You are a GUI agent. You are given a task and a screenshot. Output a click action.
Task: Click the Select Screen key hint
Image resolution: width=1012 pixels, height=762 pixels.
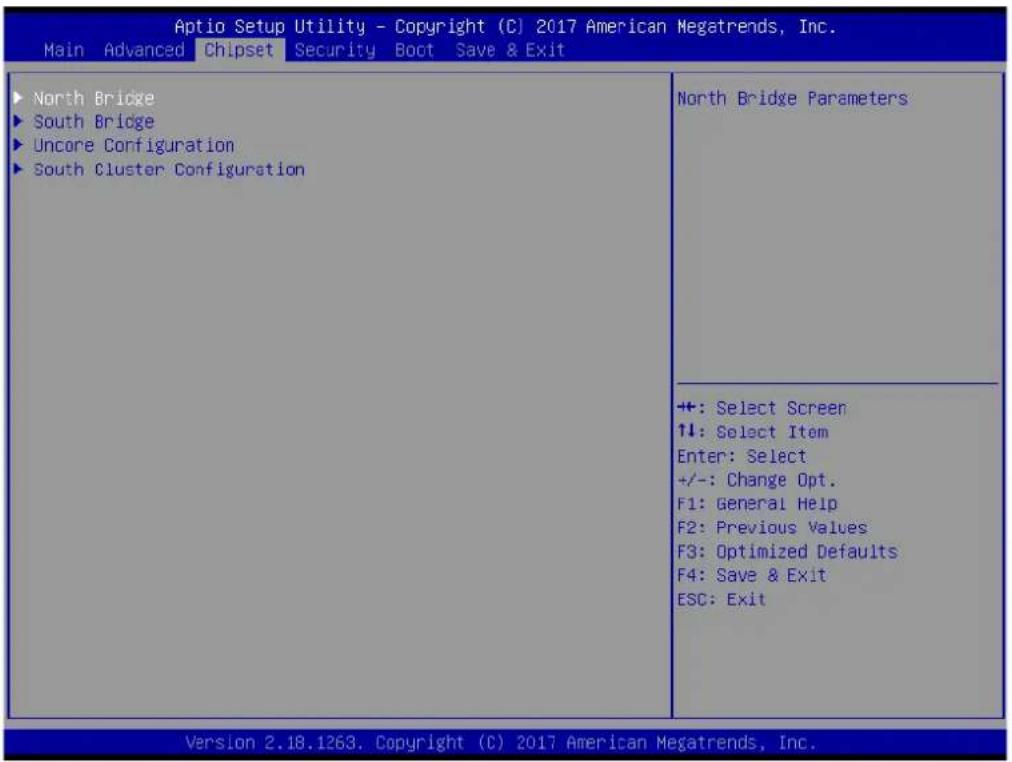[x=762, y=408]
